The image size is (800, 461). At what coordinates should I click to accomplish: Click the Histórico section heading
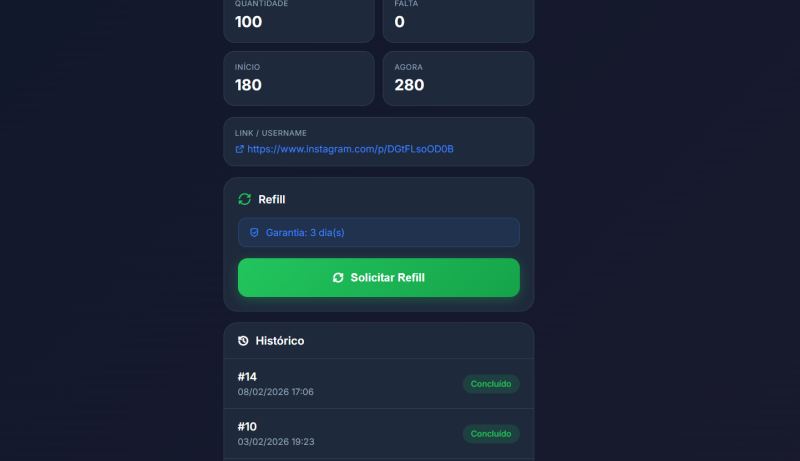(x=280, y=341)
